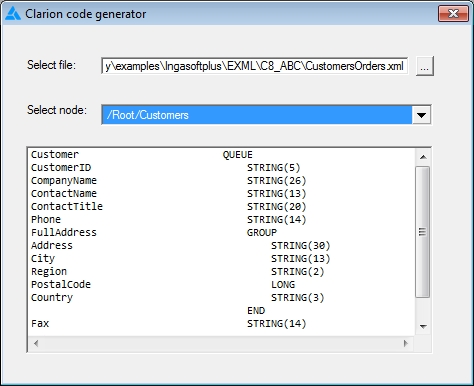Click the Phone field name
Viewport: 474px width, 386px height.
click(46, 219)
